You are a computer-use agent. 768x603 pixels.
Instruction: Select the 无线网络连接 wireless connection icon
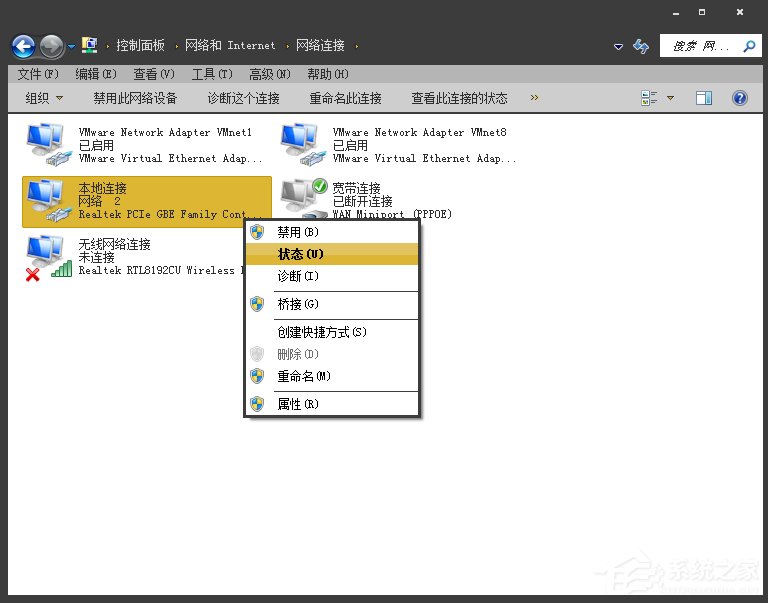pos(46,257)
